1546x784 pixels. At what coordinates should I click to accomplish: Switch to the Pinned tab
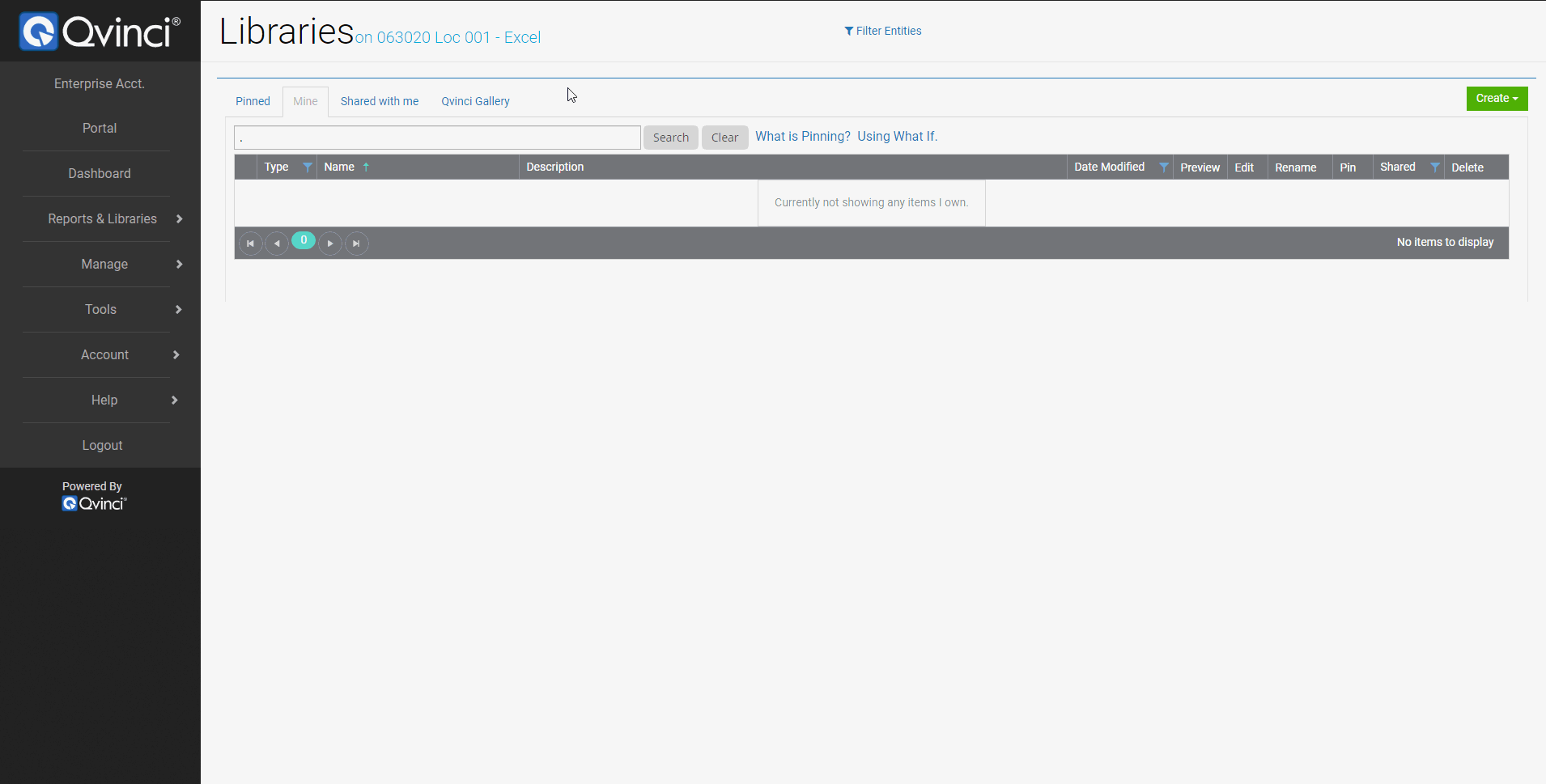click(253, 102)
